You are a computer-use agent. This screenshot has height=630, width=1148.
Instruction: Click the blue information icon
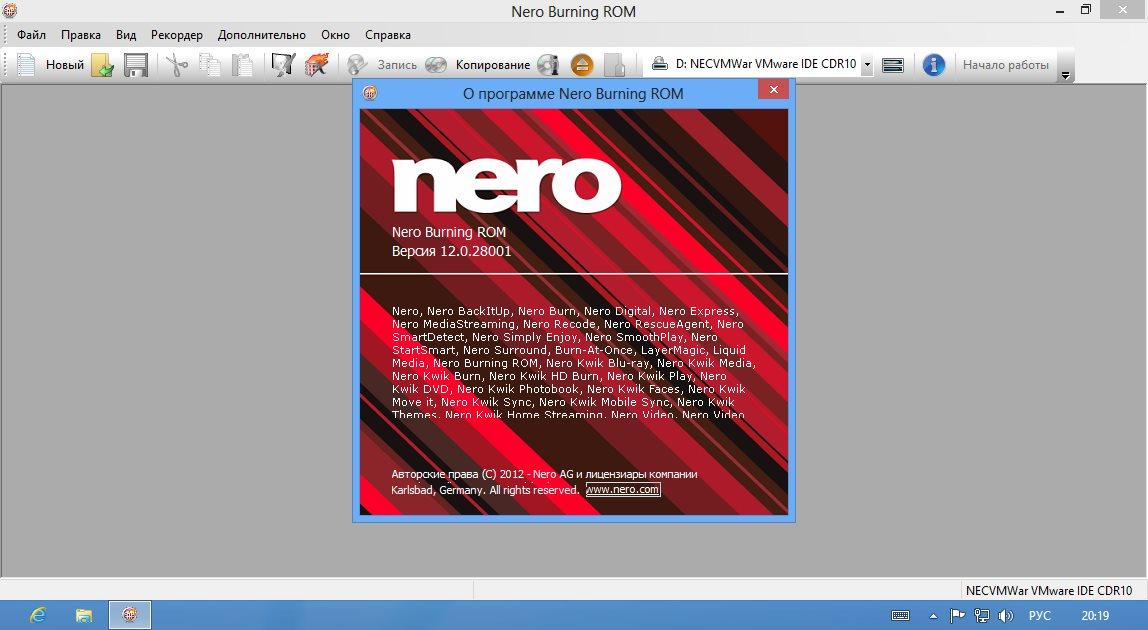933,64
